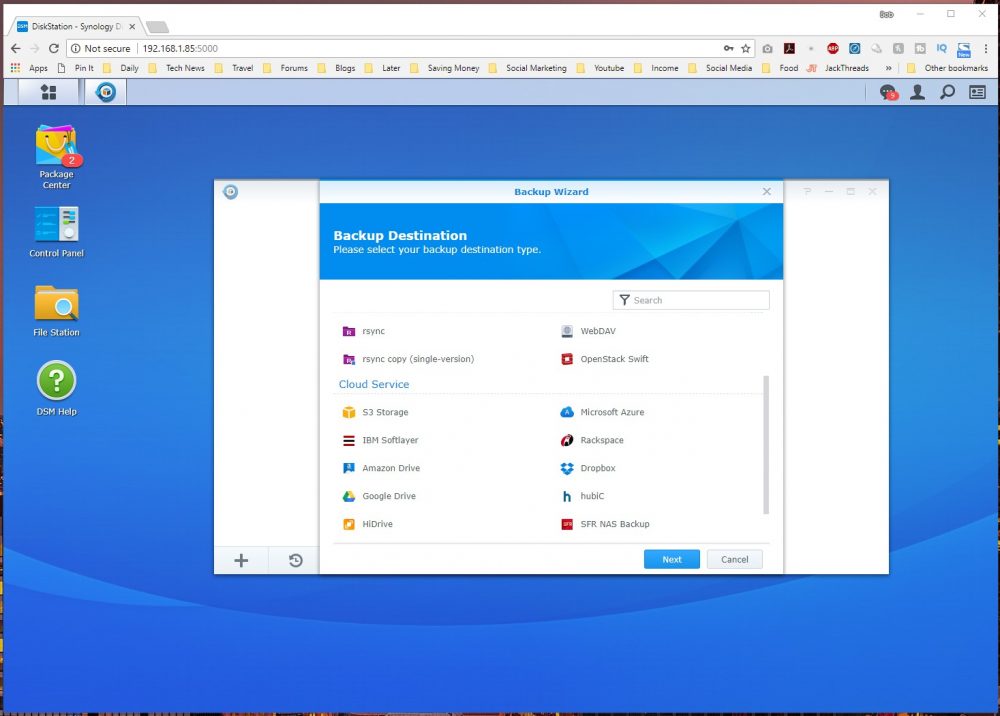Image resolution: width=1000 pixels, height=716 pixels.
Task: Select the Microsoft Azure destination
Action: coord(602,413)
